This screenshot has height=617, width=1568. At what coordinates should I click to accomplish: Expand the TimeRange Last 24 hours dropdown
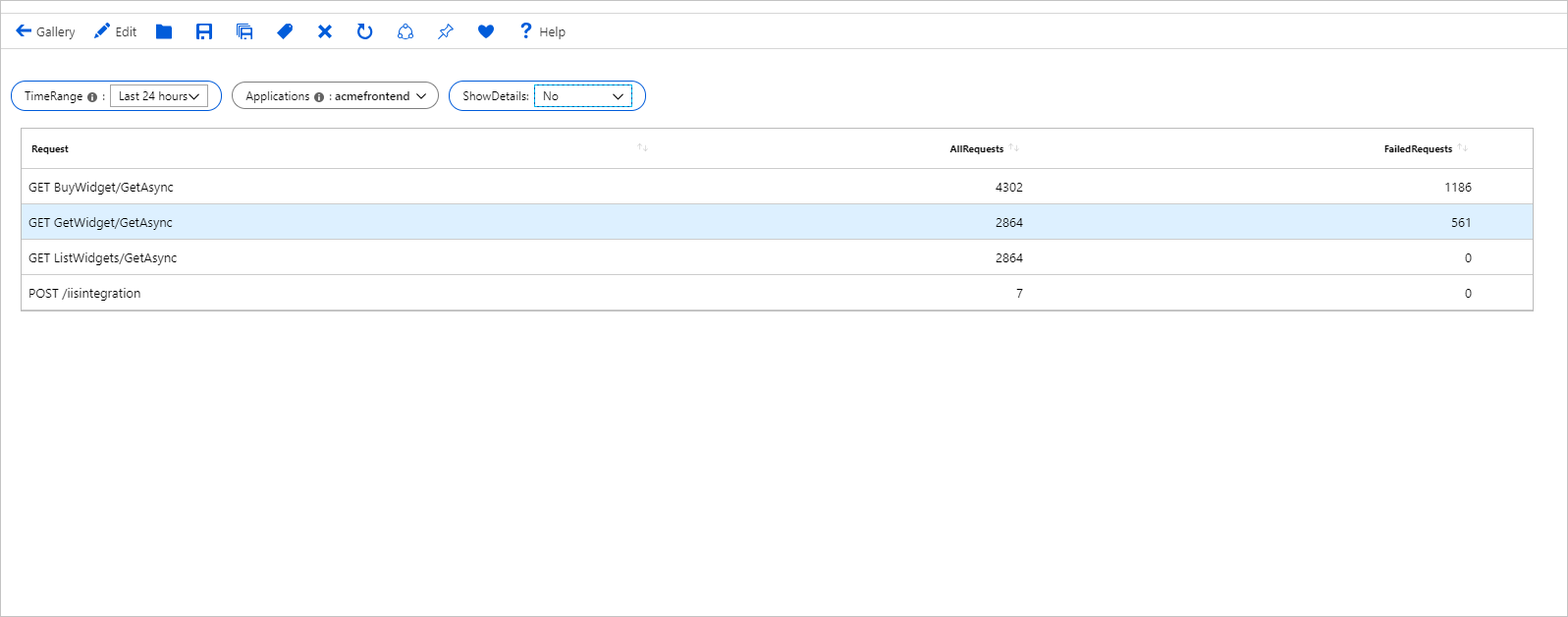(x=159, y=96)
